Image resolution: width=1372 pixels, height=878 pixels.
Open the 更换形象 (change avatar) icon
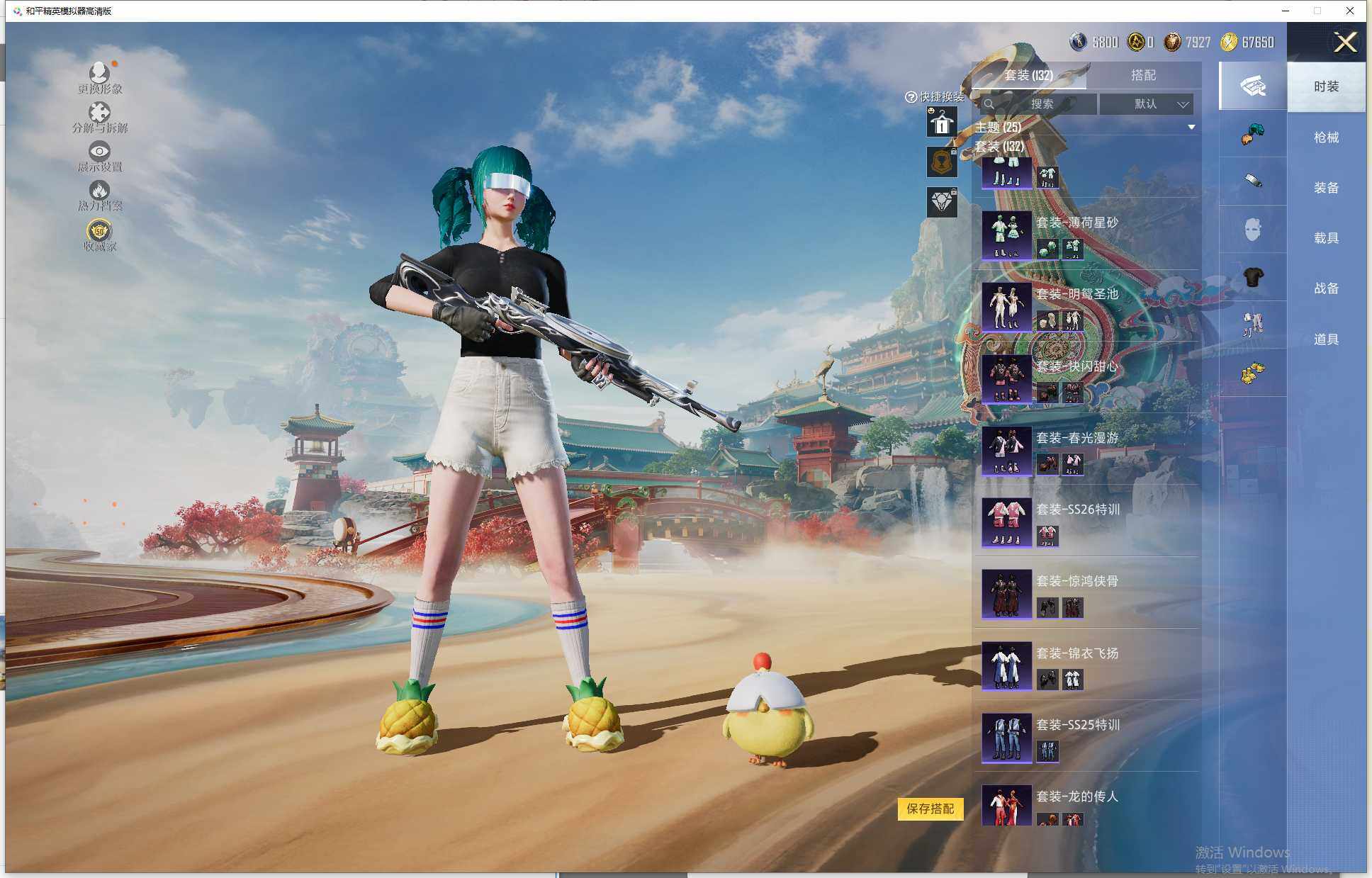pyautogui.click(x=99, y=74)
